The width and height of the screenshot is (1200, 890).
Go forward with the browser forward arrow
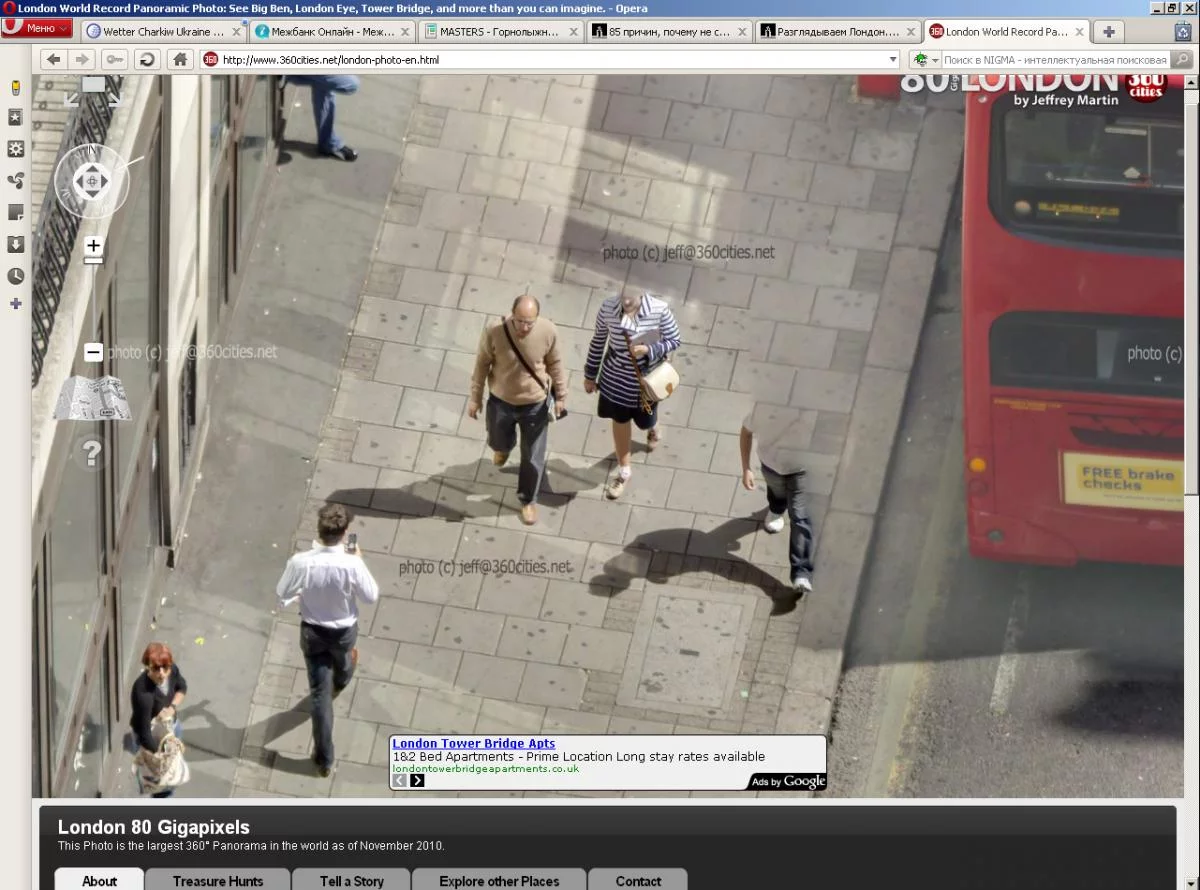pyautogui.click(x=83, y=59)
